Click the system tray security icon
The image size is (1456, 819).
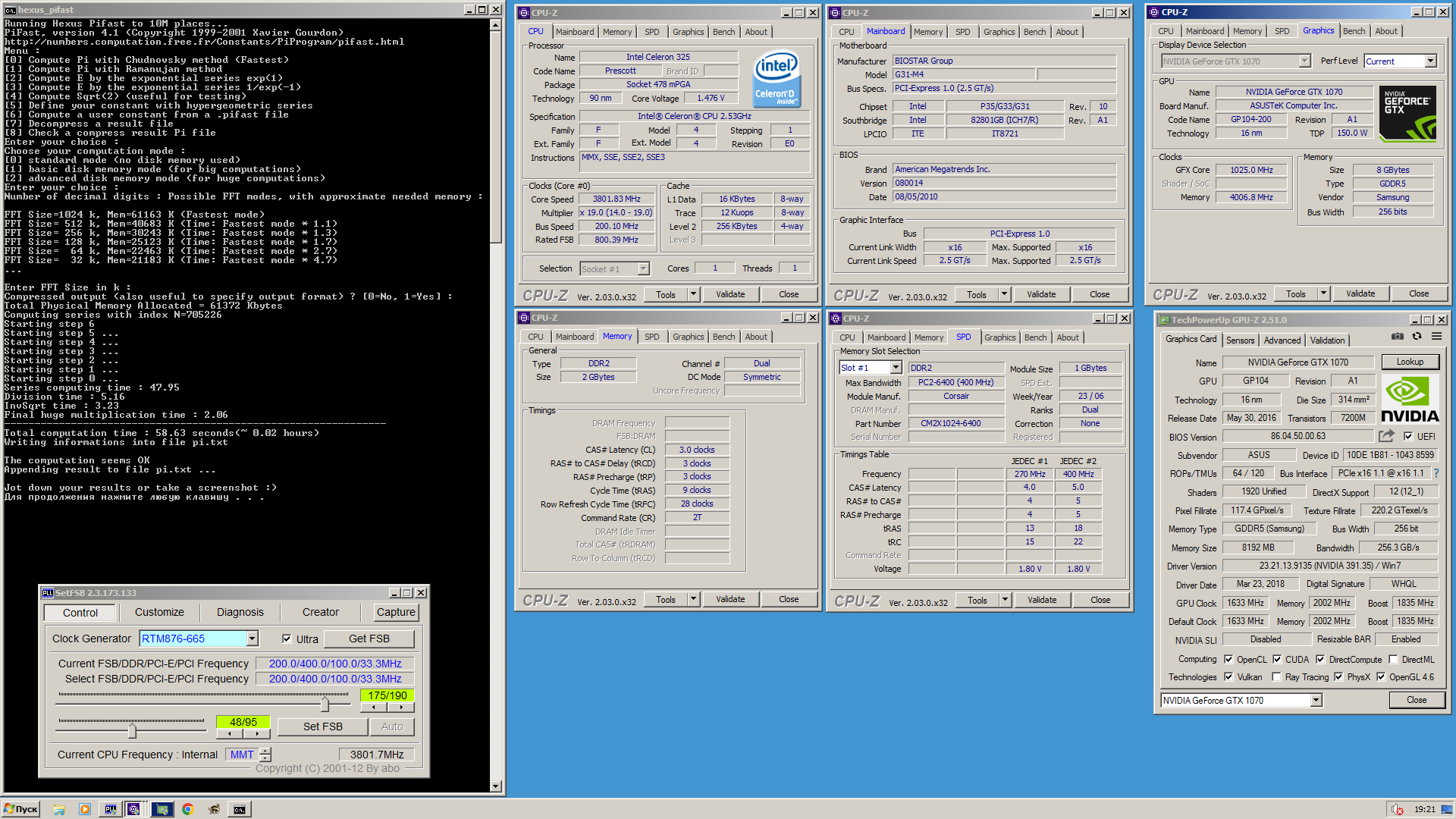tap(1398, 809)
